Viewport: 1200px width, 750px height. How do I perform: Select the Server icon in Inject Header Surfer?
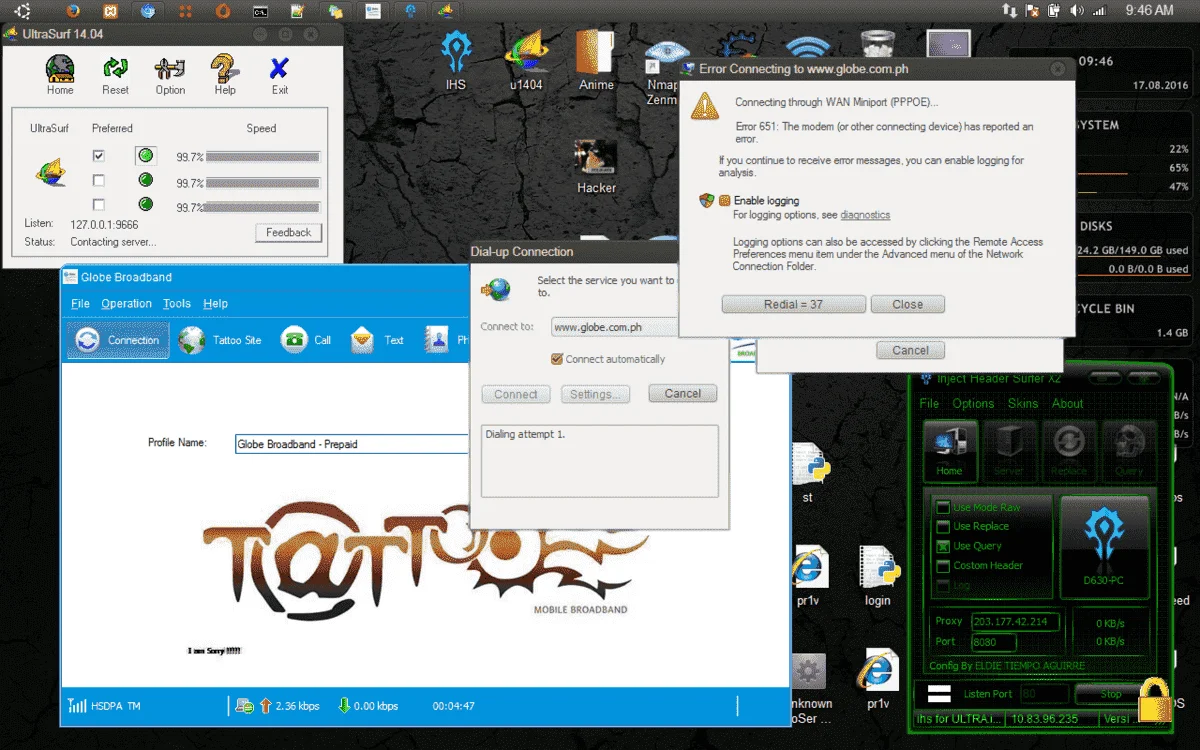(1009, 449)
